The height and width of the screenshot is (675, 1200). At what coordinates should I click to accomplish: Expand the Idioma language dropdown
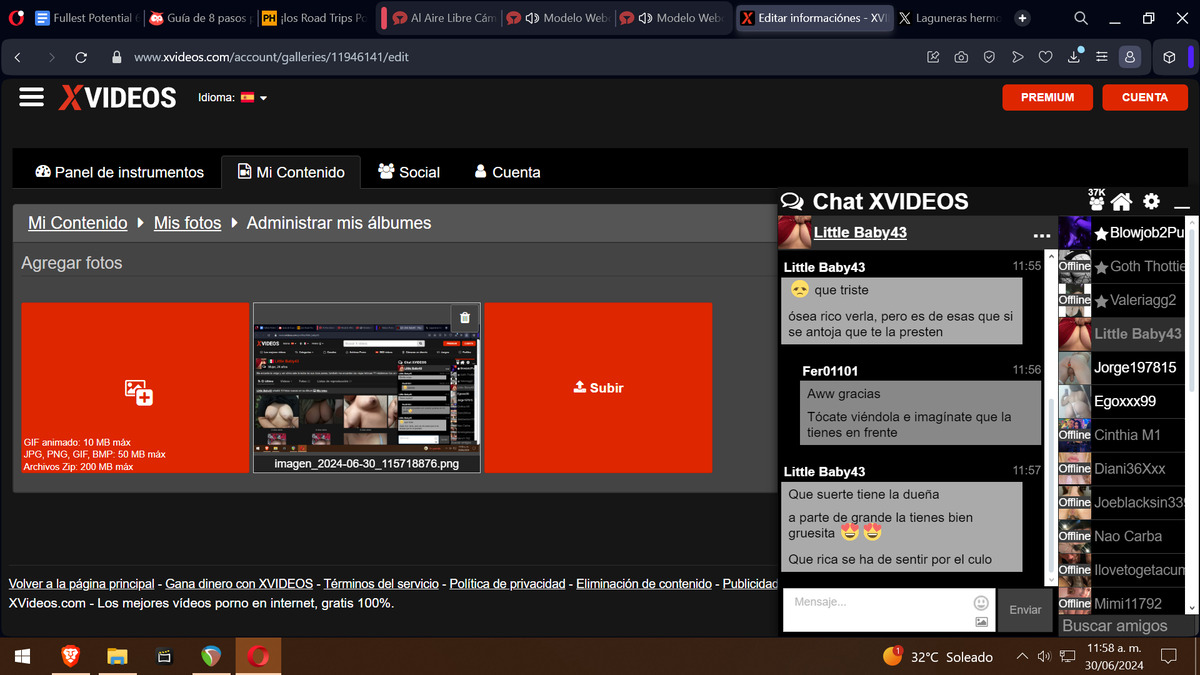tap(254, 98)
